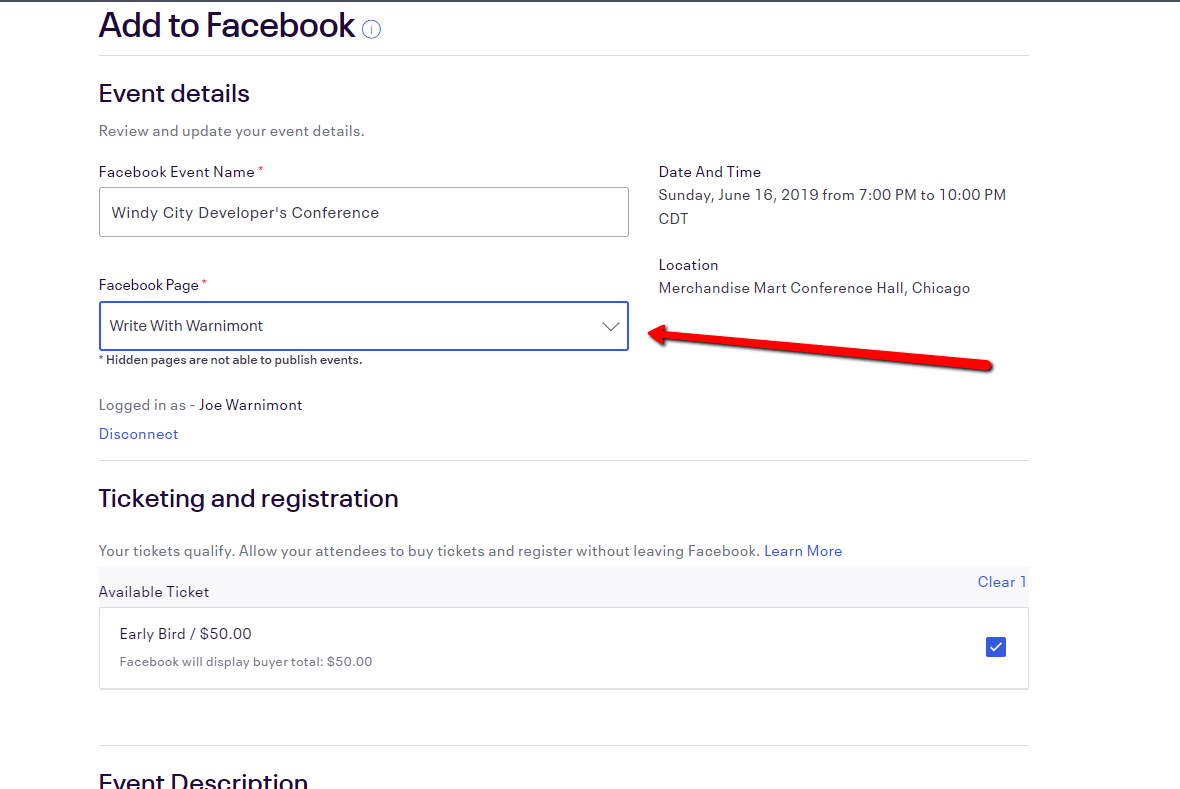The width and height of the screenshot is (1180, 789).
Task: Edit the Facebook Event Name field
Action: point(363,212)
